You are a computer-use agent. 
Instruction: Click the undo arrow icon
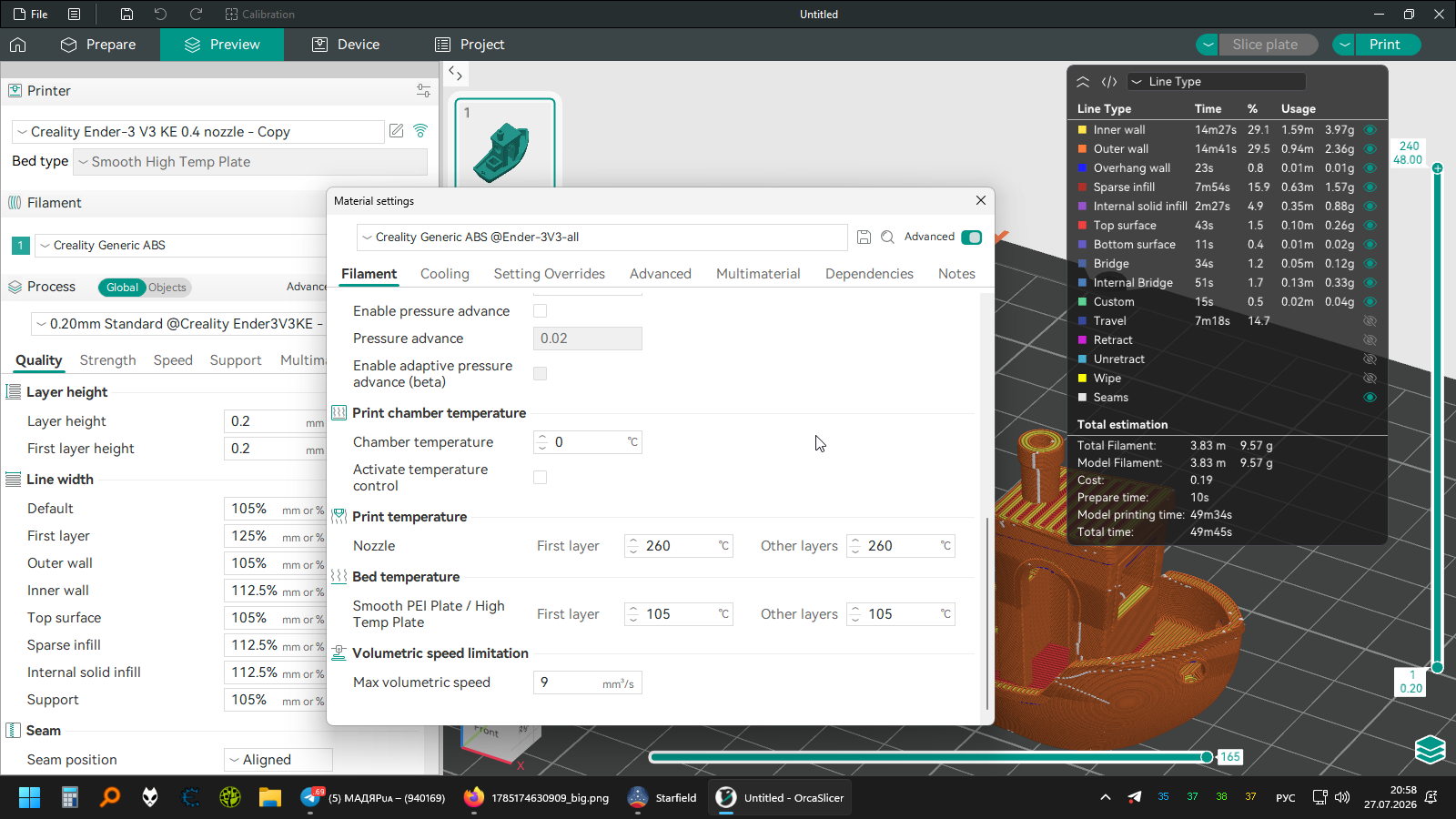click(x=161, y=15)
